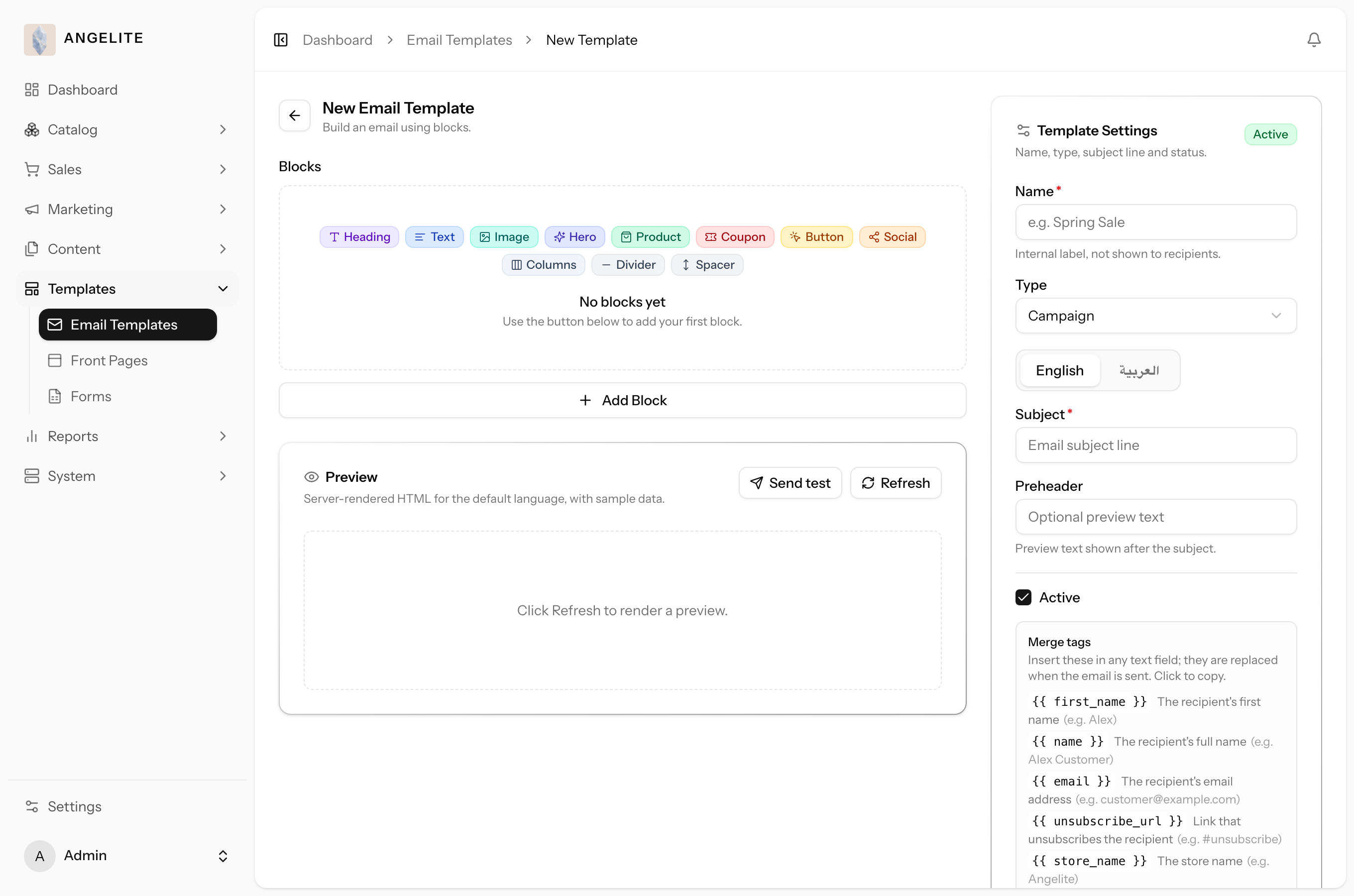The height and width of the screenshot is (896, 1354).
Task: Open the Admin account switcher arrows
Action: click(x=223, y=856)
